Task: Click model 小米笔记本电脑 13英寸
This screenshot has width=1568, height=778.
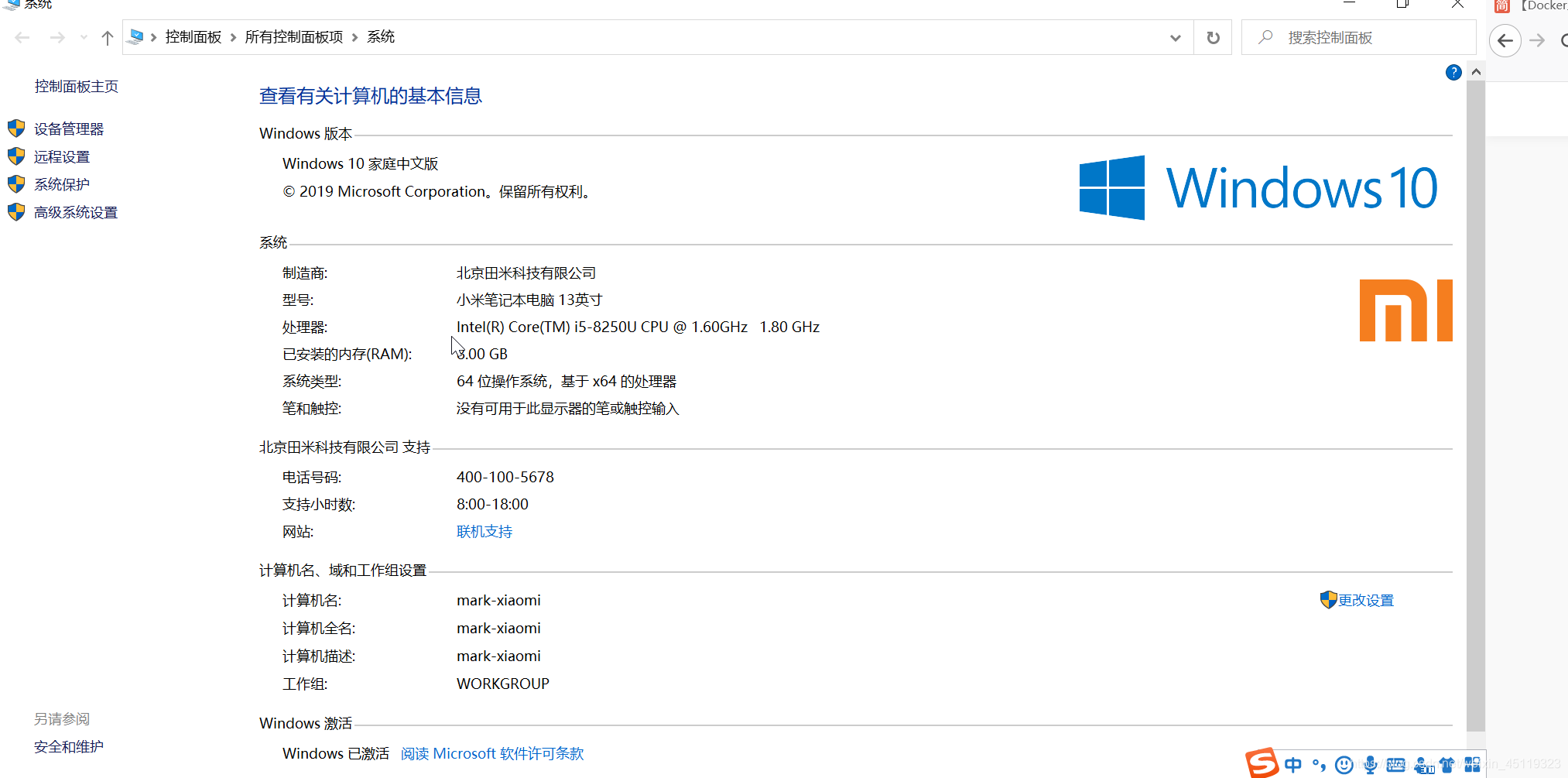Action: coord(529,300)
